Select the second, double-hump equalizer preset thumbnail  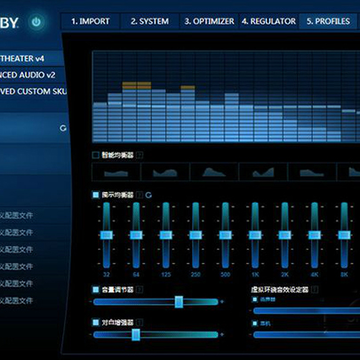tap(165, 172)
